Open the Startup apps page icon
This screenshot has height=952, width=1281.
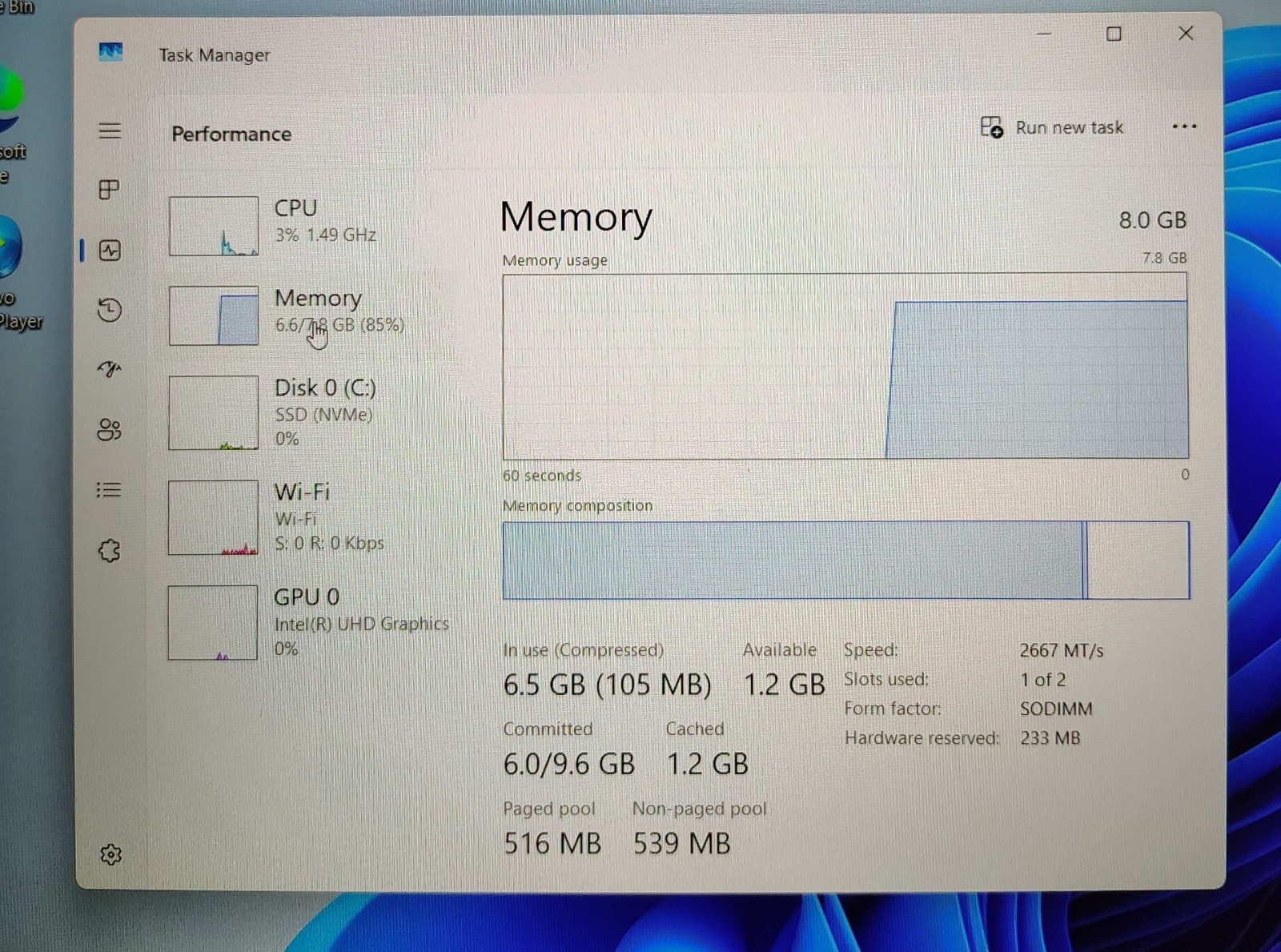coord(110,369)
